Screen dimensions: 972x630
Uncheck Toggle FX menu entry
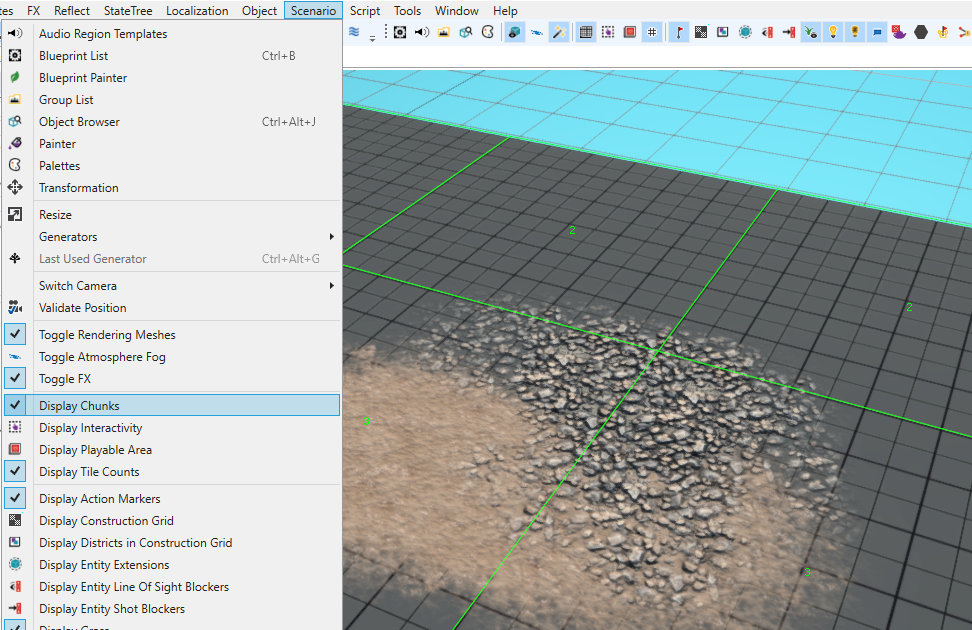[172, 379]
